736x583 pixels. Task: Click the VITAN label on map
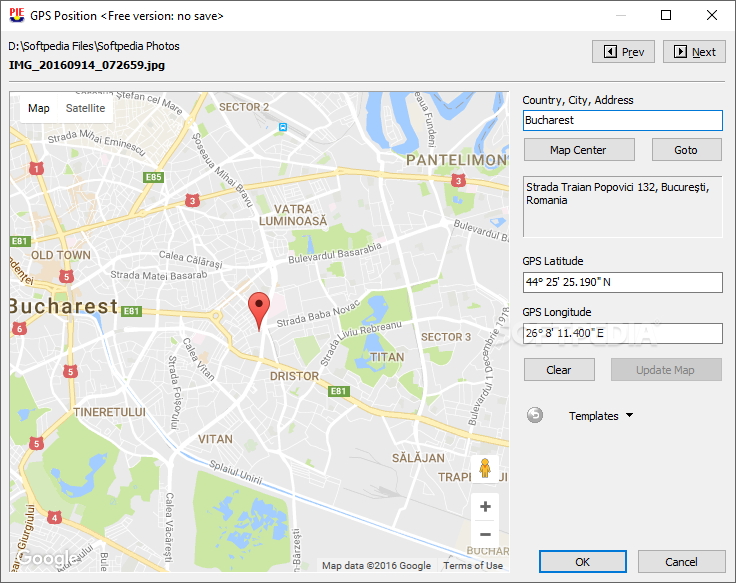215,439
